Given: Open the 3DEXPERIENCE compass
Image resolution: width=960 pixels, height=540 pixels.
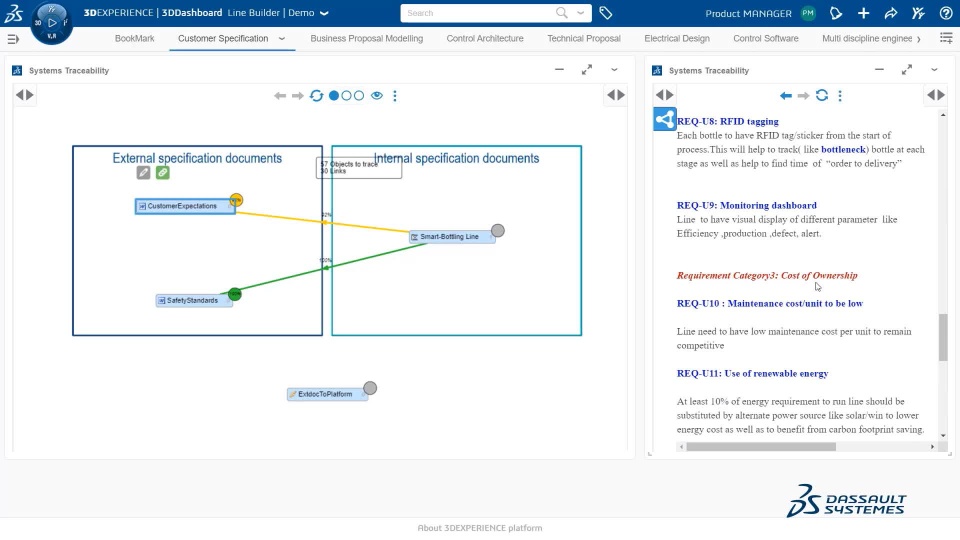Looking at the screenshot, I should (51, 23).
